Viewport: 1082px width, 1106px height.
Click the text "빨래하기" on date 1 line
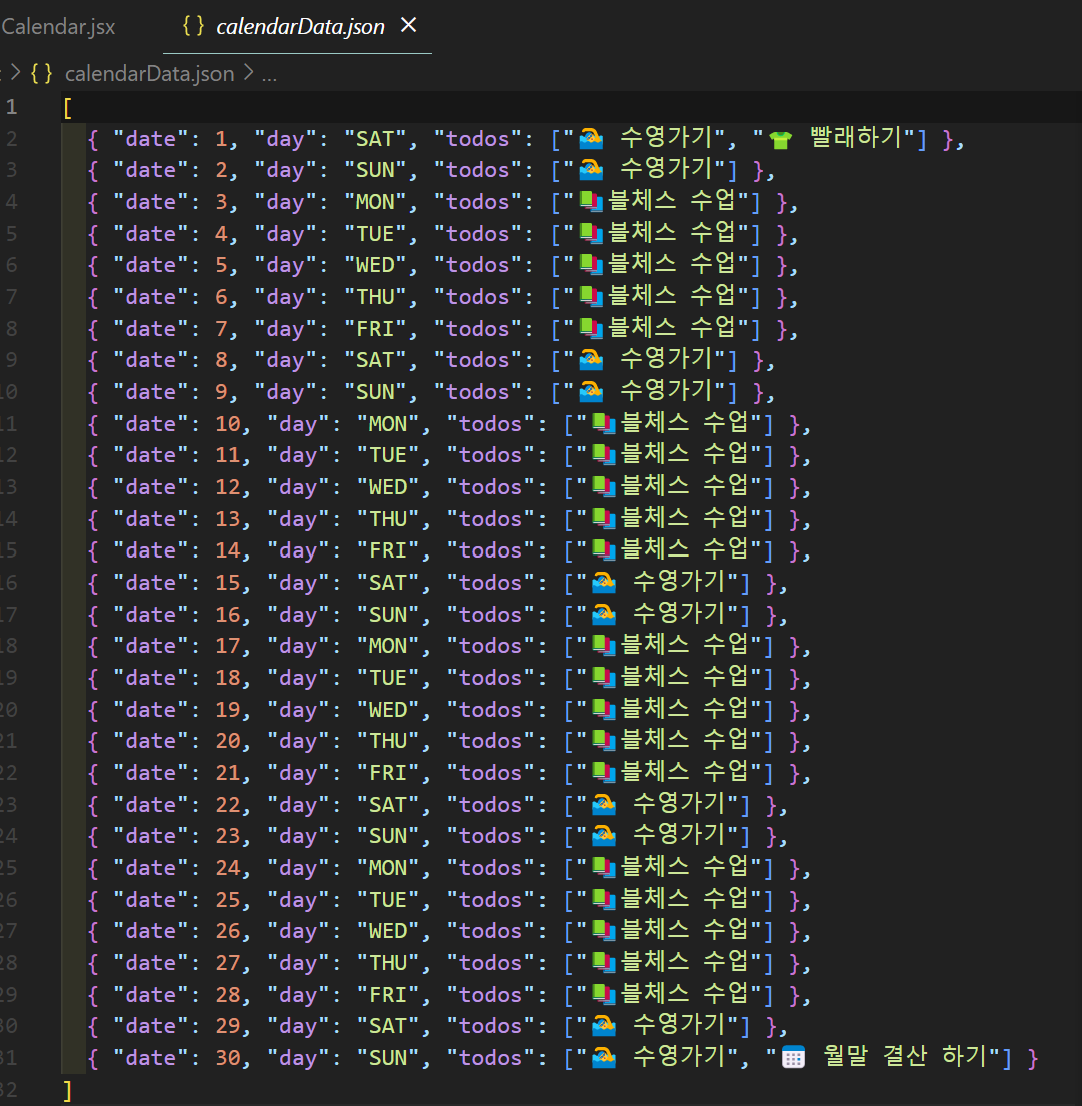pos(856,138)
